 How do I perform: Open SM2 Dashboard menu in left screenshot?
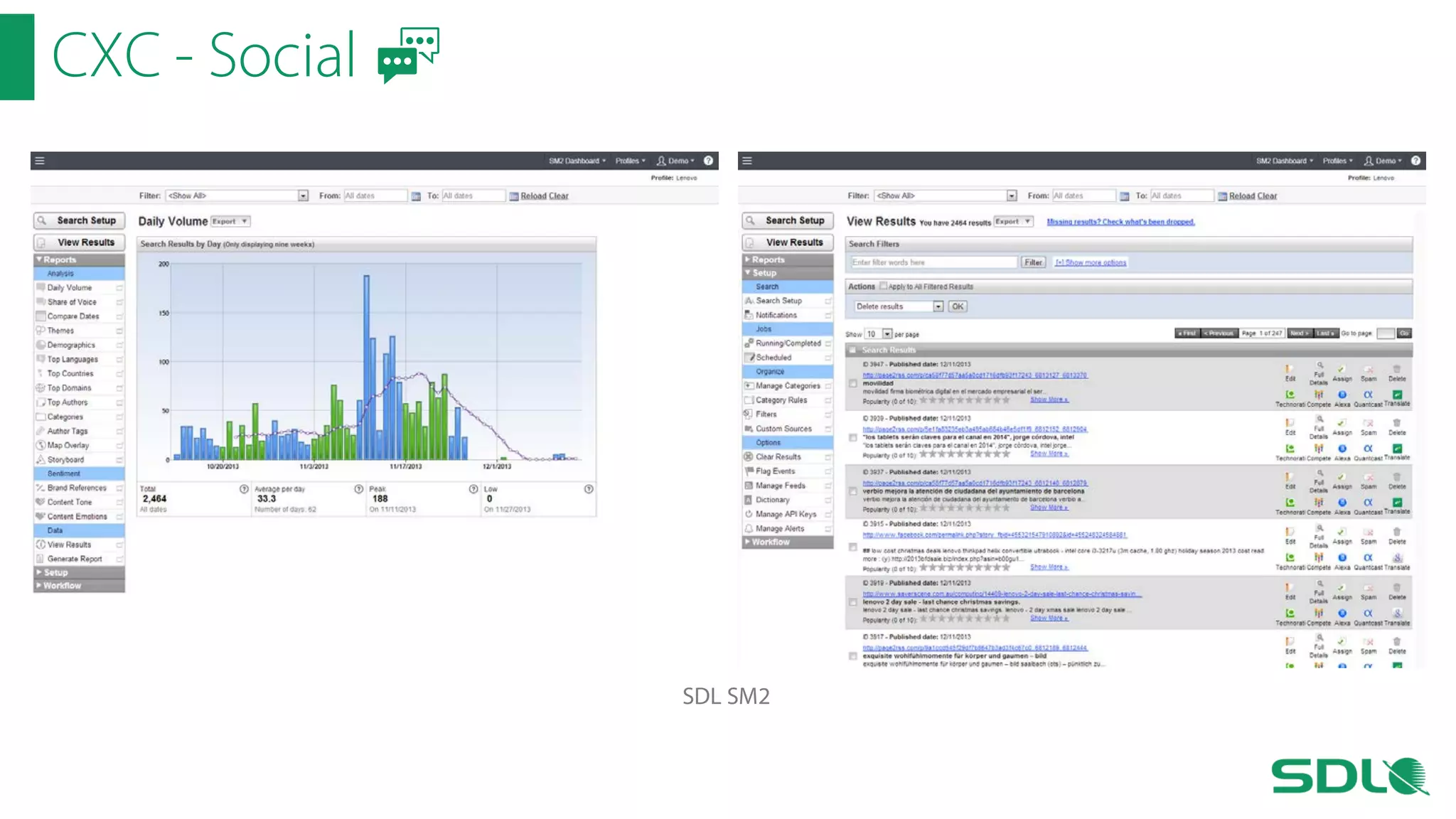pos(577,161)
